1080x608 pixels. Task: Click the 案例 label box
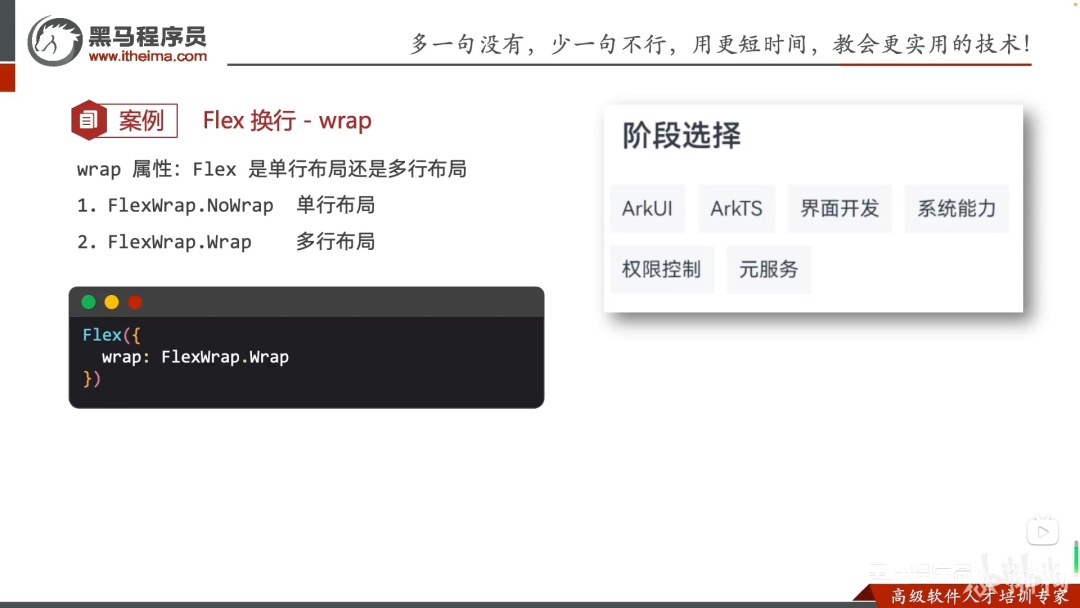tap(141, 120)
